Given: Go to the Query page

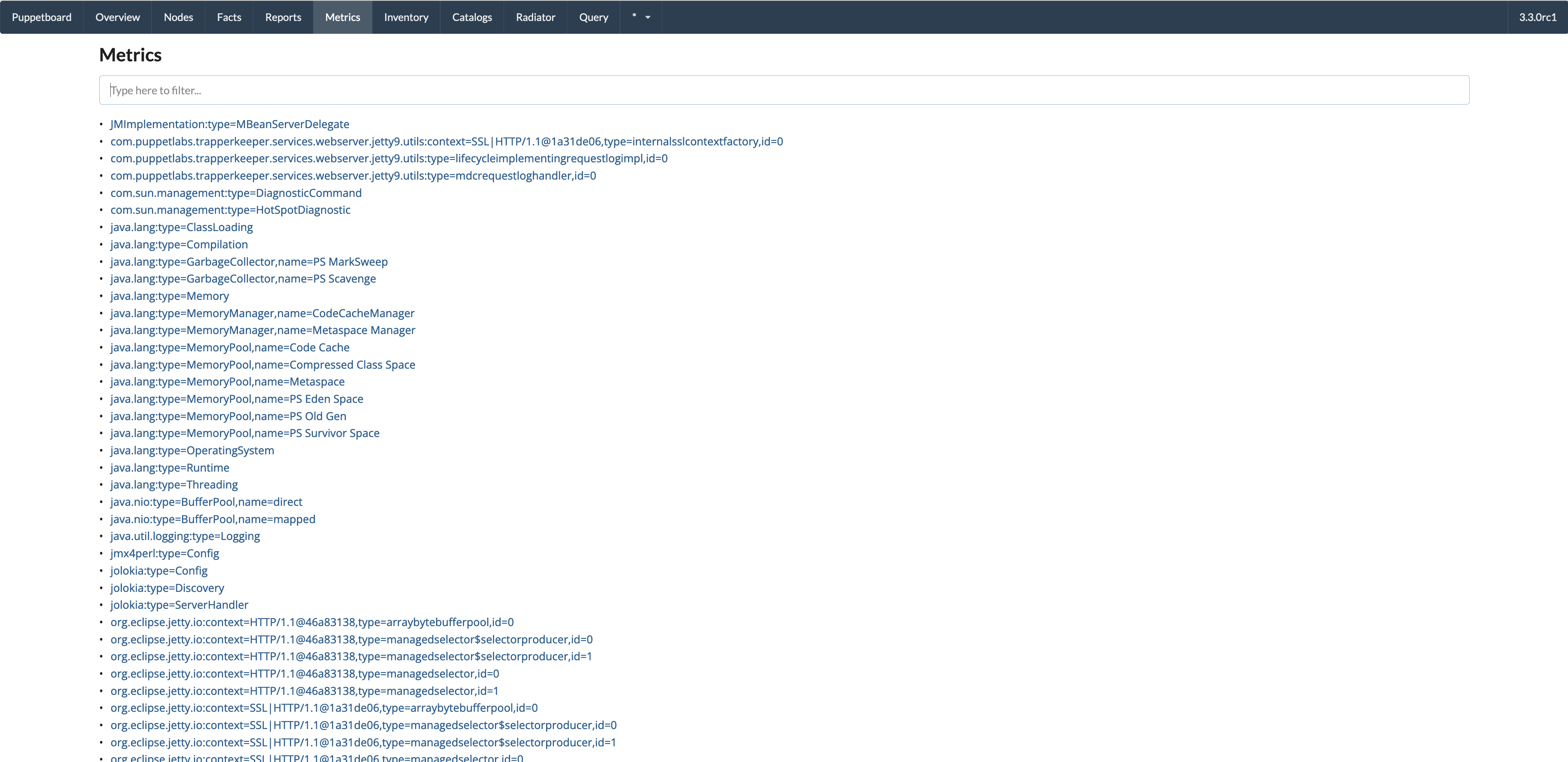Looking at the screenshot, I should click(593, 17).
